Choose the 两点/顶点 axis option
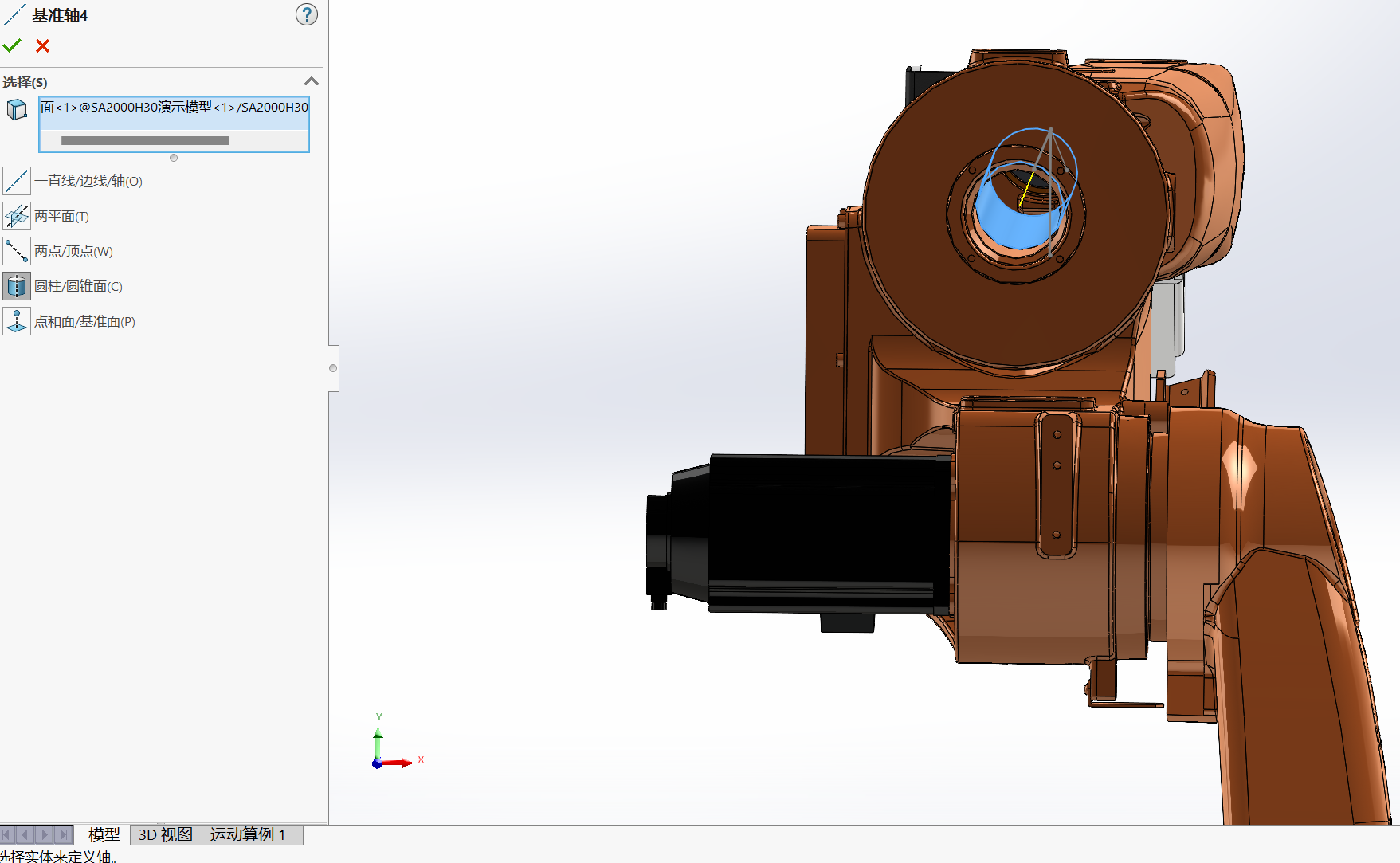 click(17, 251)
